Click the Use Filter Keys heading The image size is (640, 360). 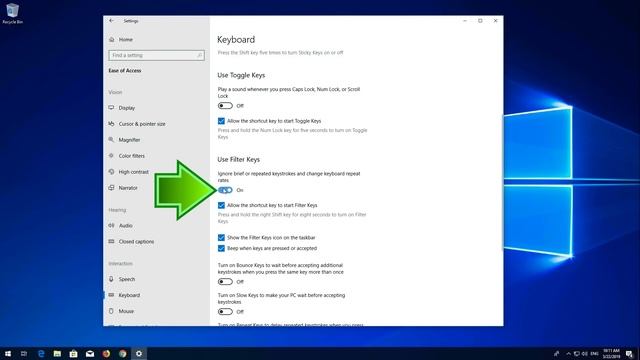[238, 160]
